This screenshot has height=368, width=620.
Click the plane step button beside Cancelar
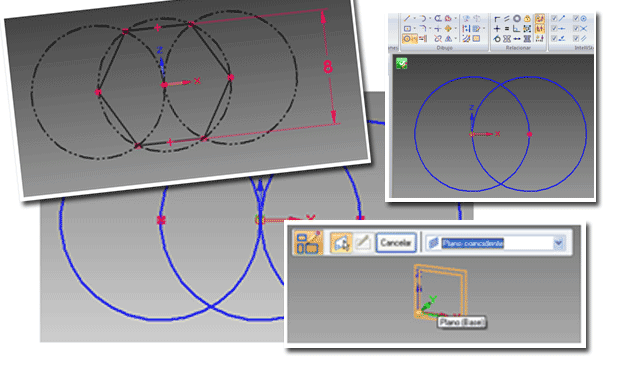point(341,243)
